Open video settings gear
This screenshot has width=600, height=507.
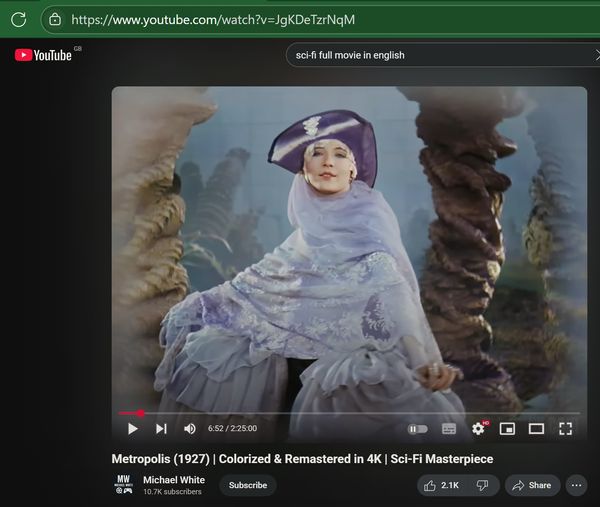[x=478, y=429]
